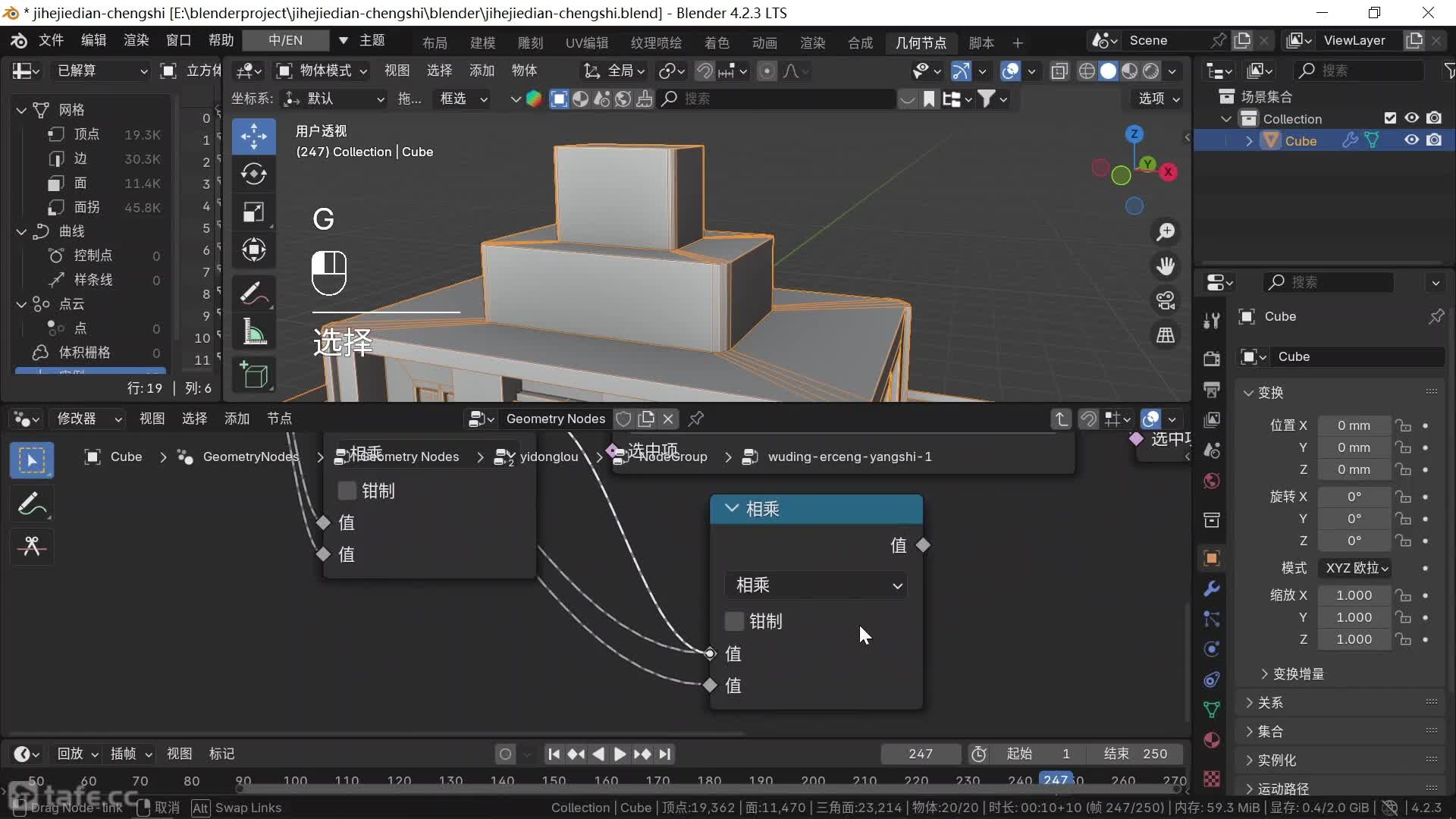Select the Measure ruler tool
1456x819 pixels.
[x=253, y=334]
